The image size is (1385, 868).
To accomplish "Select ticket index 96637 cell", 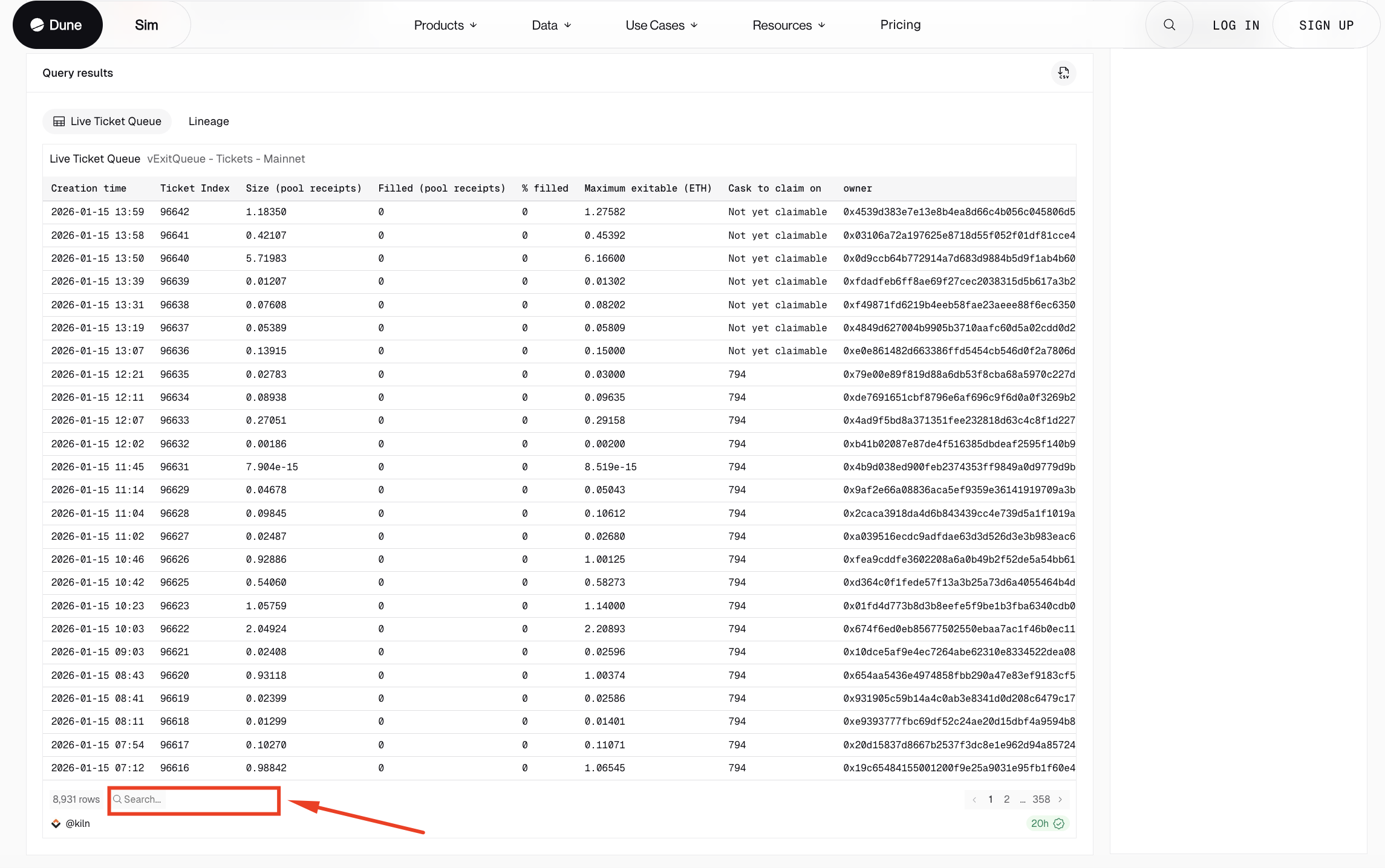I will [x=174, y=328].
